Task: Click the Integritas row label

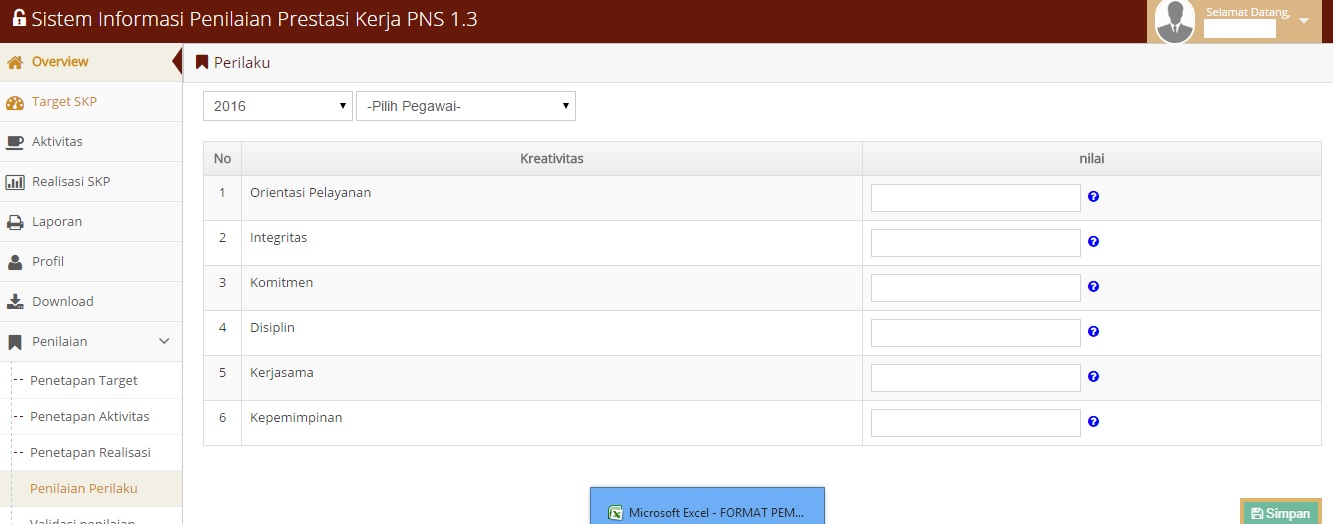Action: [x=279, y=238]
